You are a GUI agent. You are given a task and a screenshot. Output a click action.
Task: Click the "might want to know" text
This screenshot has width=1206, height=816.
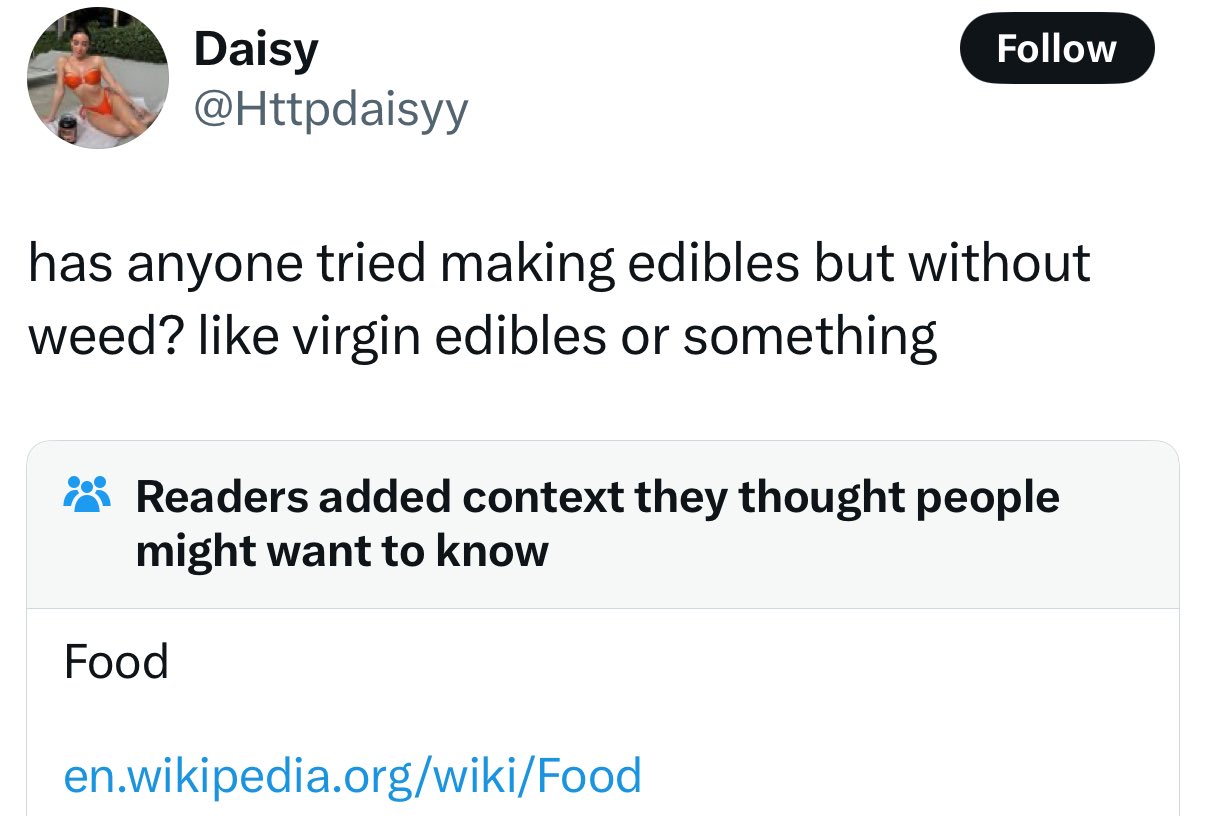[x=342, y=551]
